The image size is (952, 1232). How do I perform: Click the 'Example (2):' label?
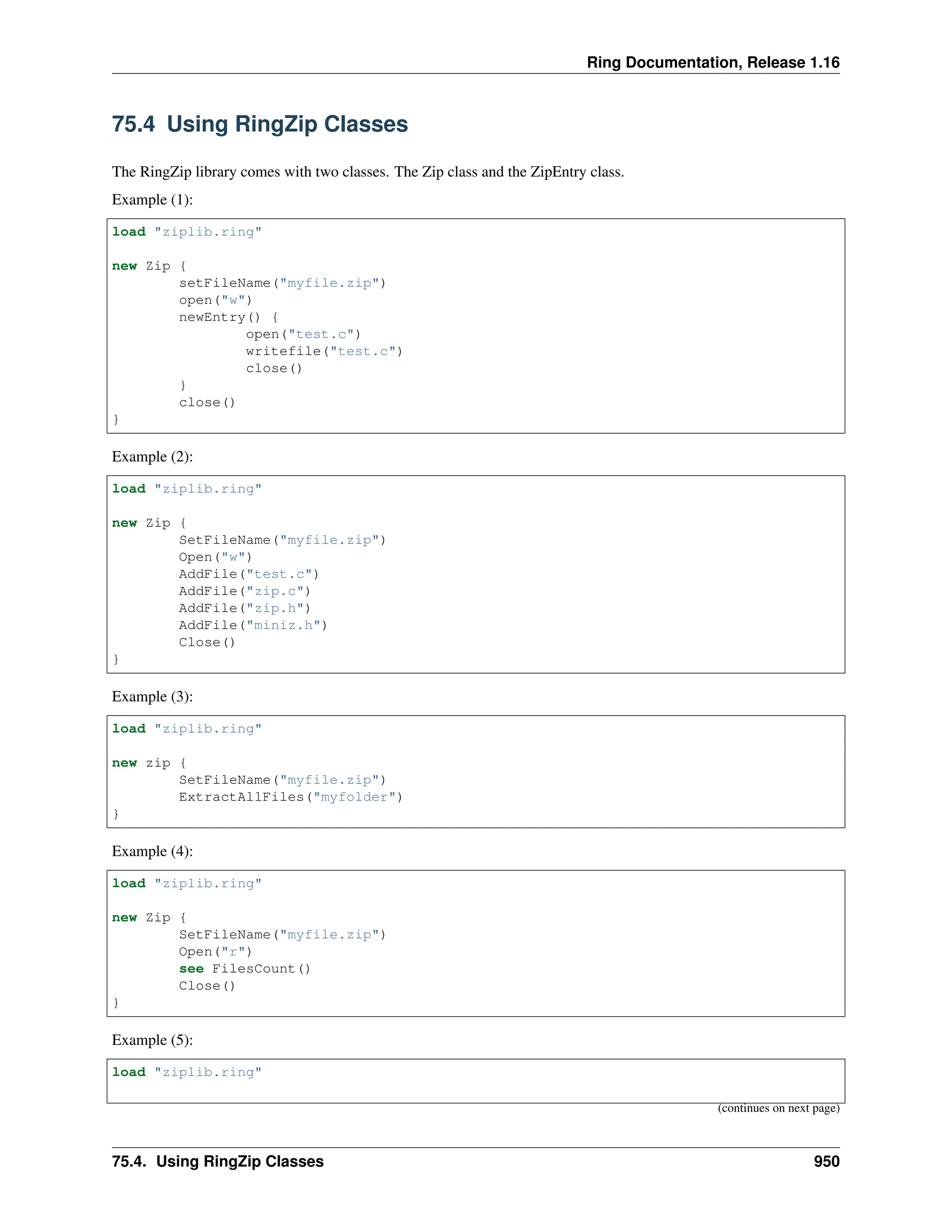pos(152,457)
